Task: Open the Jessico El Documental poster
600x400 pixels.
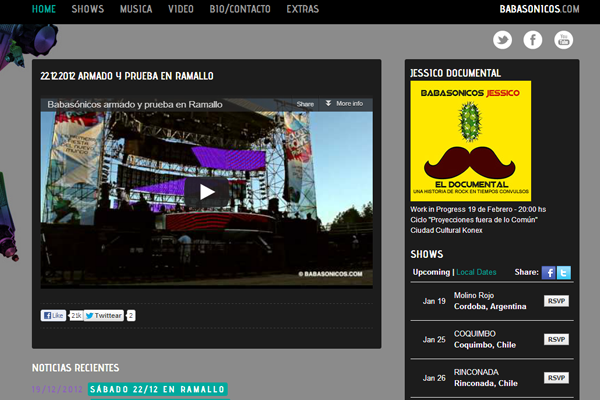Action: pyautogui.click(x=471, y=141)
